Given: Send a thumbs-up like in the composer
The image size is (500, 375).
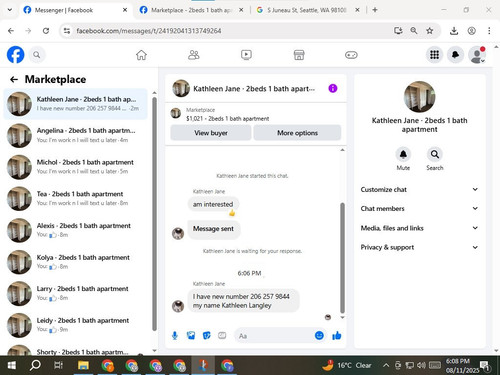Looking at the screenshot, I should pyautogui.click(x=337, y=336).
